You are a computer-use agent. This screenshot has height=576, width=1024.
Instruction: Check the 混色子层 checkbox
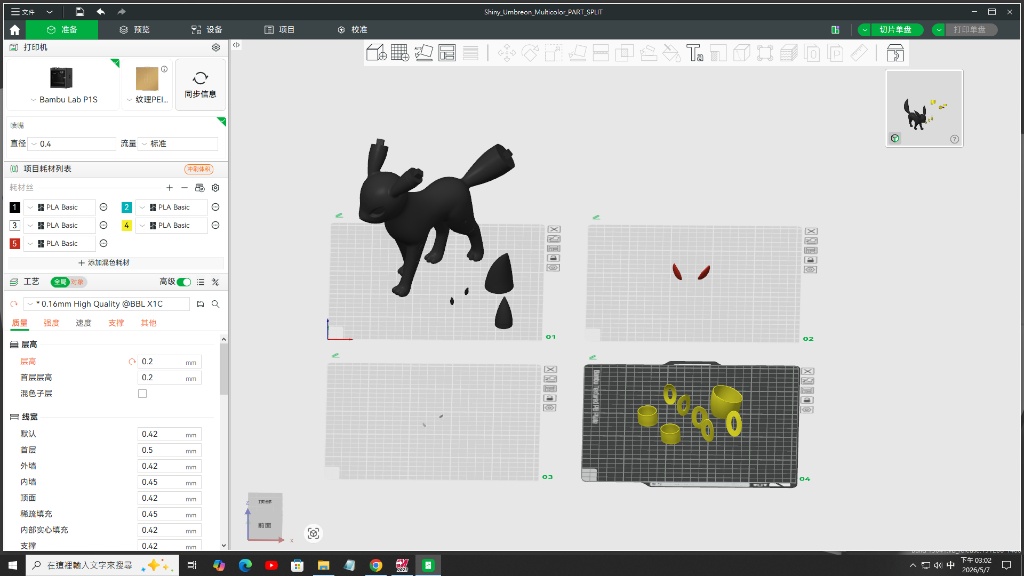click(142, 394)
